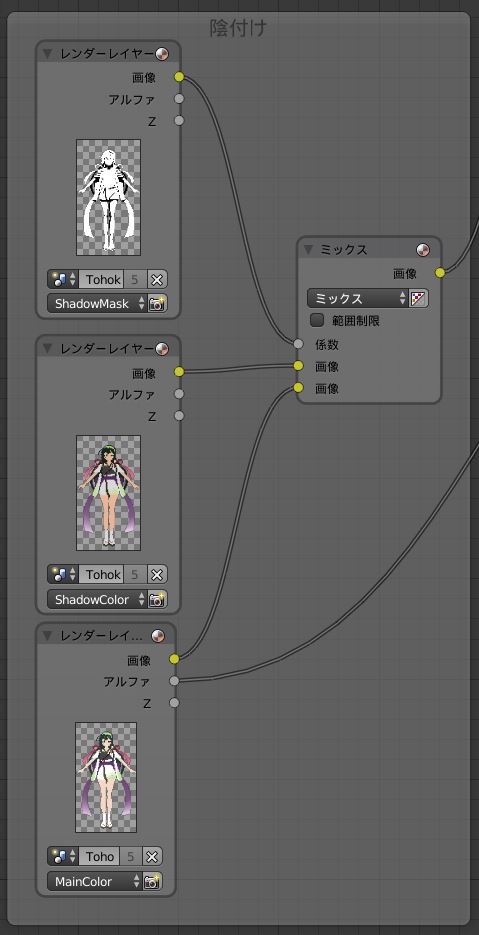Screen dimensions: 479x935
Task: Click the アルファ output socket of ShadowMask node
Action: [180, 99]
